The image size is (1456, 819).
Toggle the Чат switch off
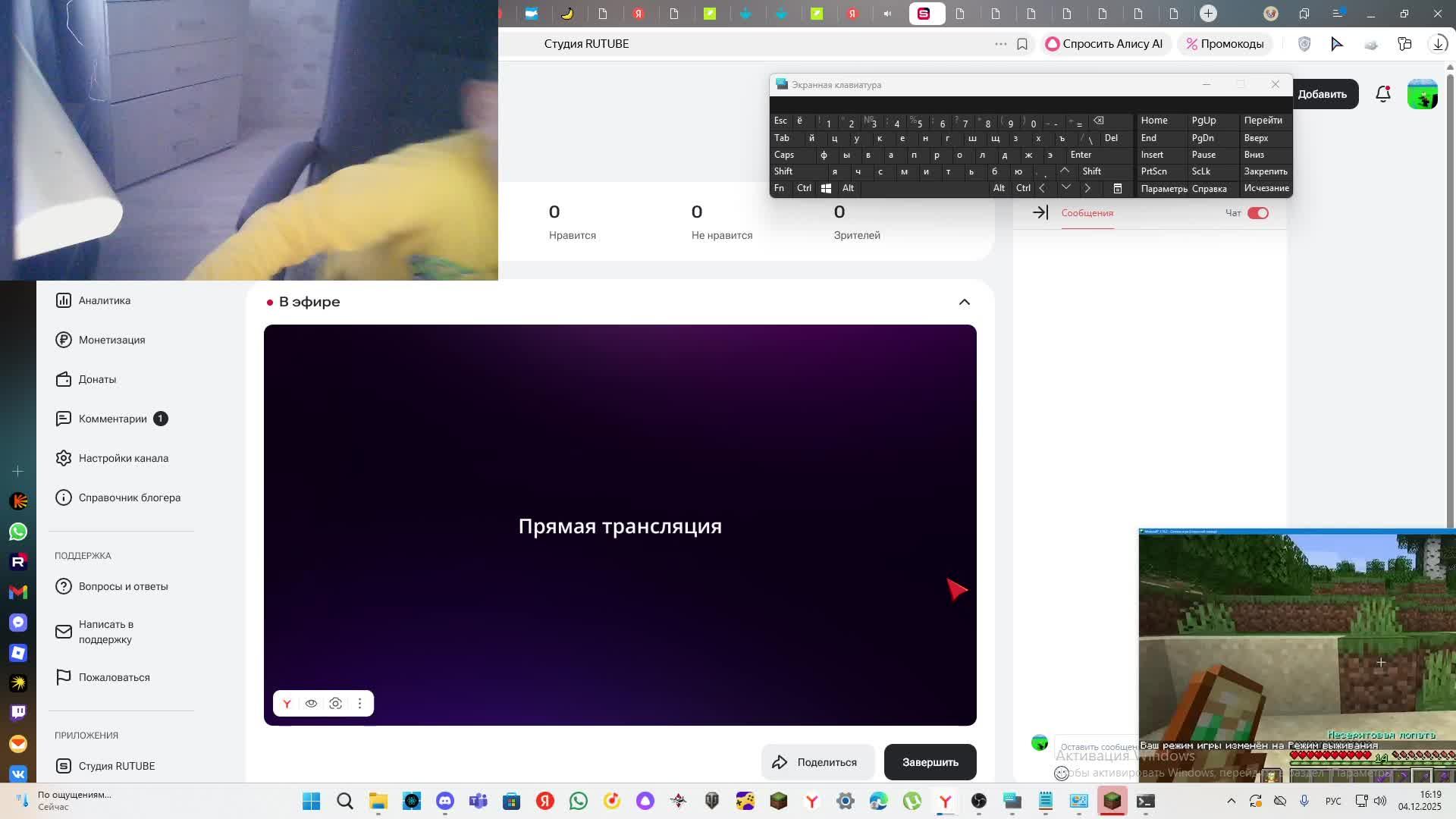1257,213
